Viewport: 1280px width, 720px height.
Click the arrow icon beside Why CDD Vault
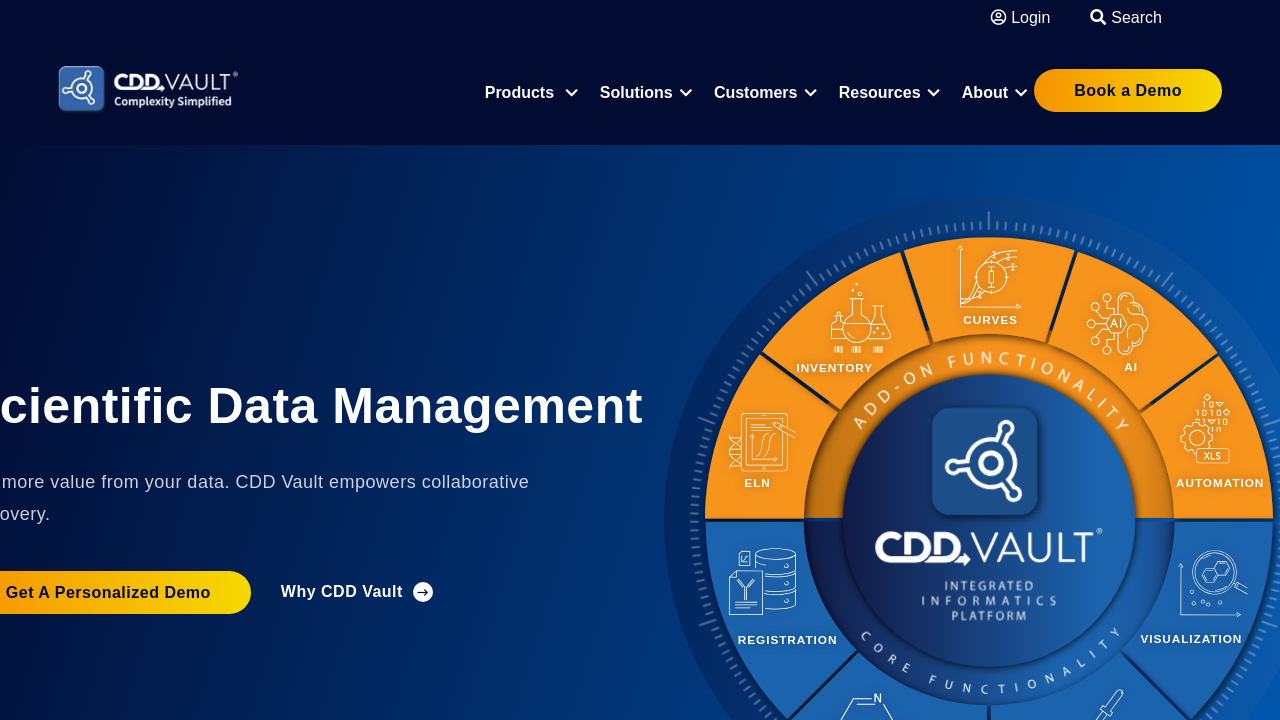tap(423, 592)
